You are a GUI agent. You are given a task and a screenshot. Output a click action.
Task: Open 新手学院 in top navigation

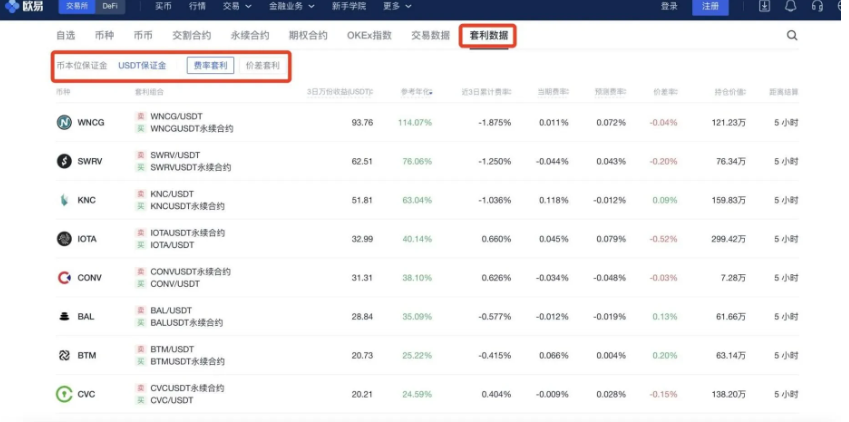tap(349, 7)
